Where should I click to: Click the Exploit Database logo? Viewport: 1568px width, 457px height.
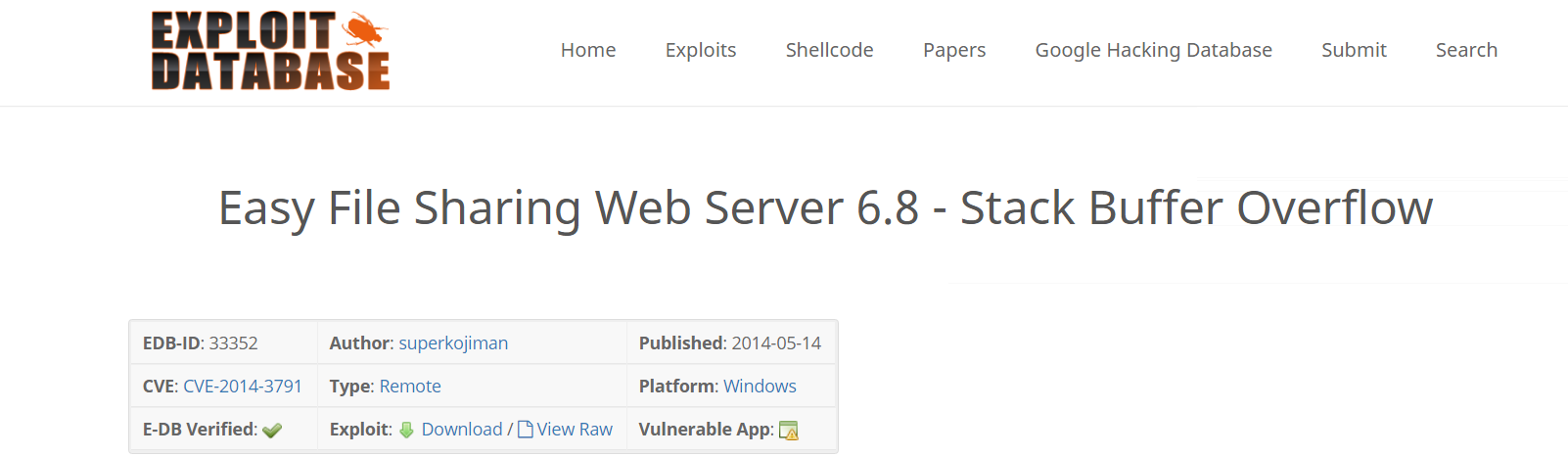coord(270,51)
